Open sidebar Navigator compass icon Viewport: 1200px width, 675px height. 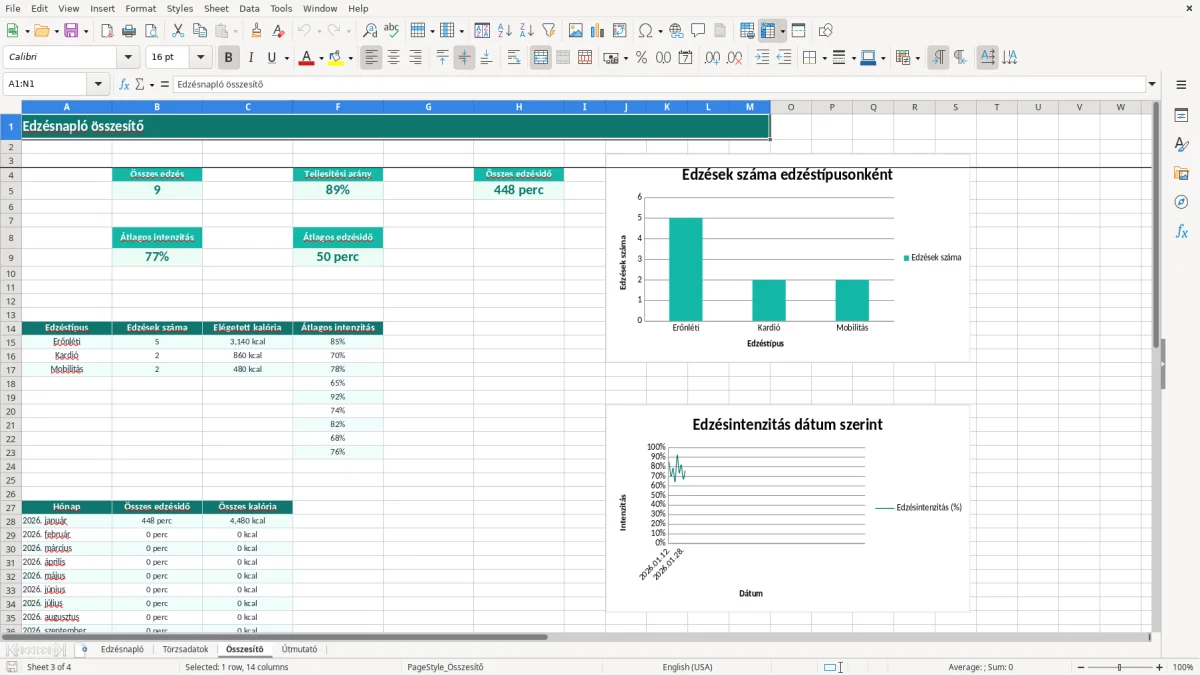coord(1181,202)
